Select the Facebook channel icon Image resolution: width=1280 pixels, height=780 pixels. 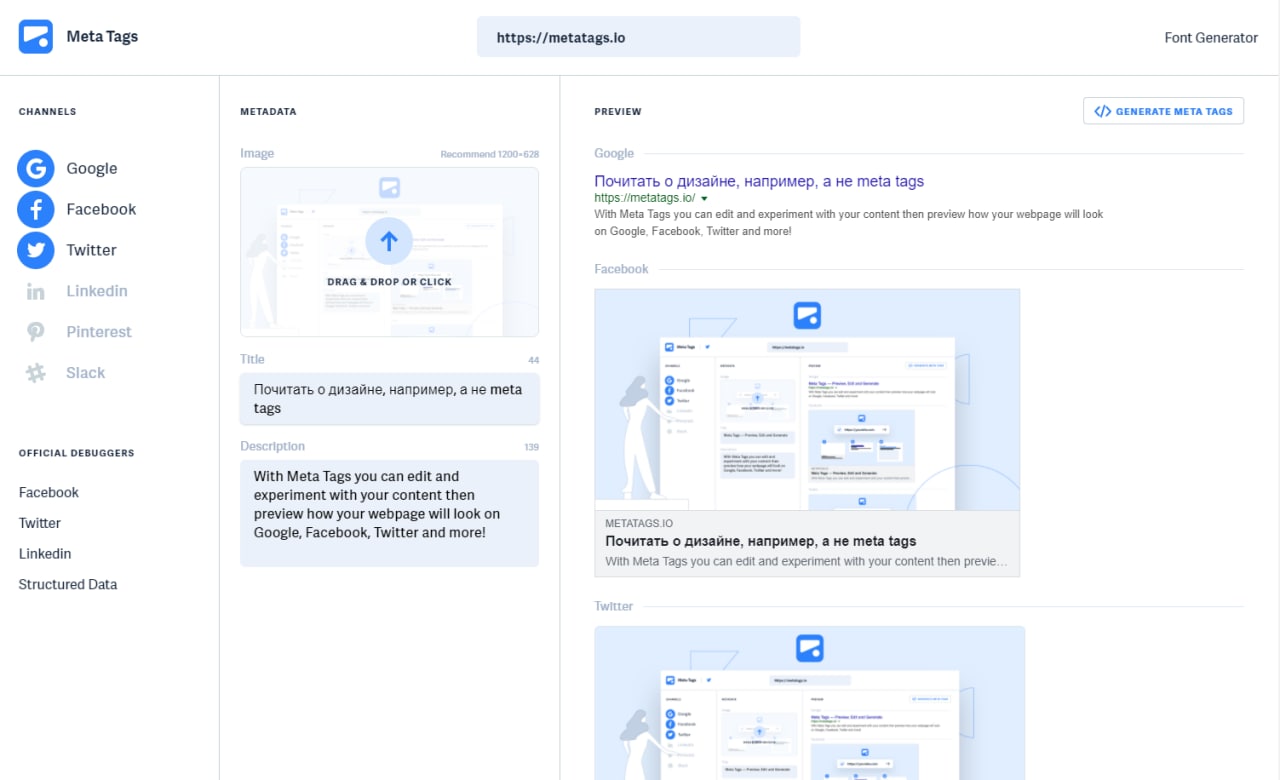[x=36, y=209]
